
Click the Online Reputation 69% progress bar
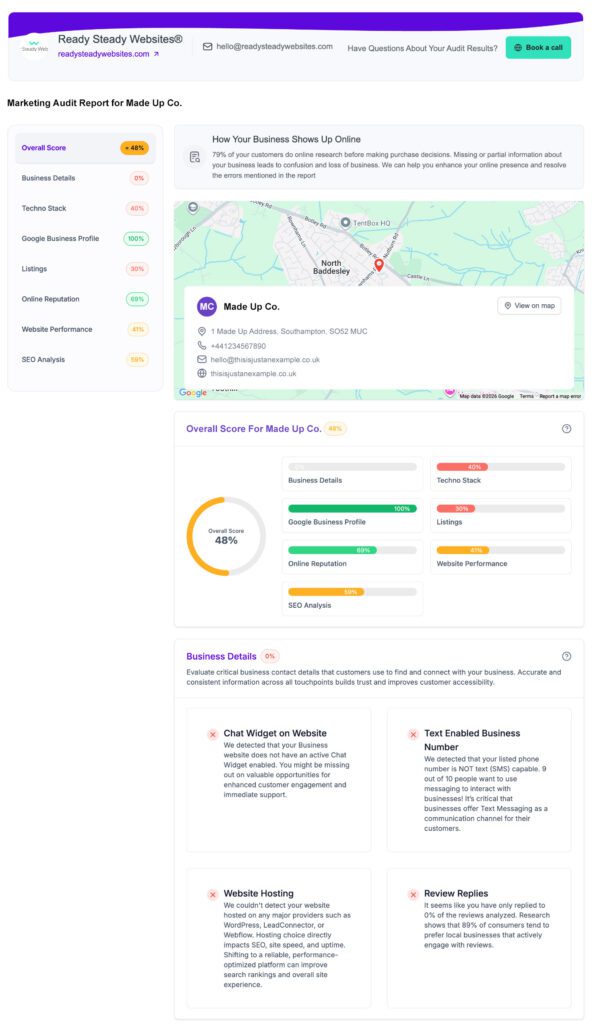point(352,551)
